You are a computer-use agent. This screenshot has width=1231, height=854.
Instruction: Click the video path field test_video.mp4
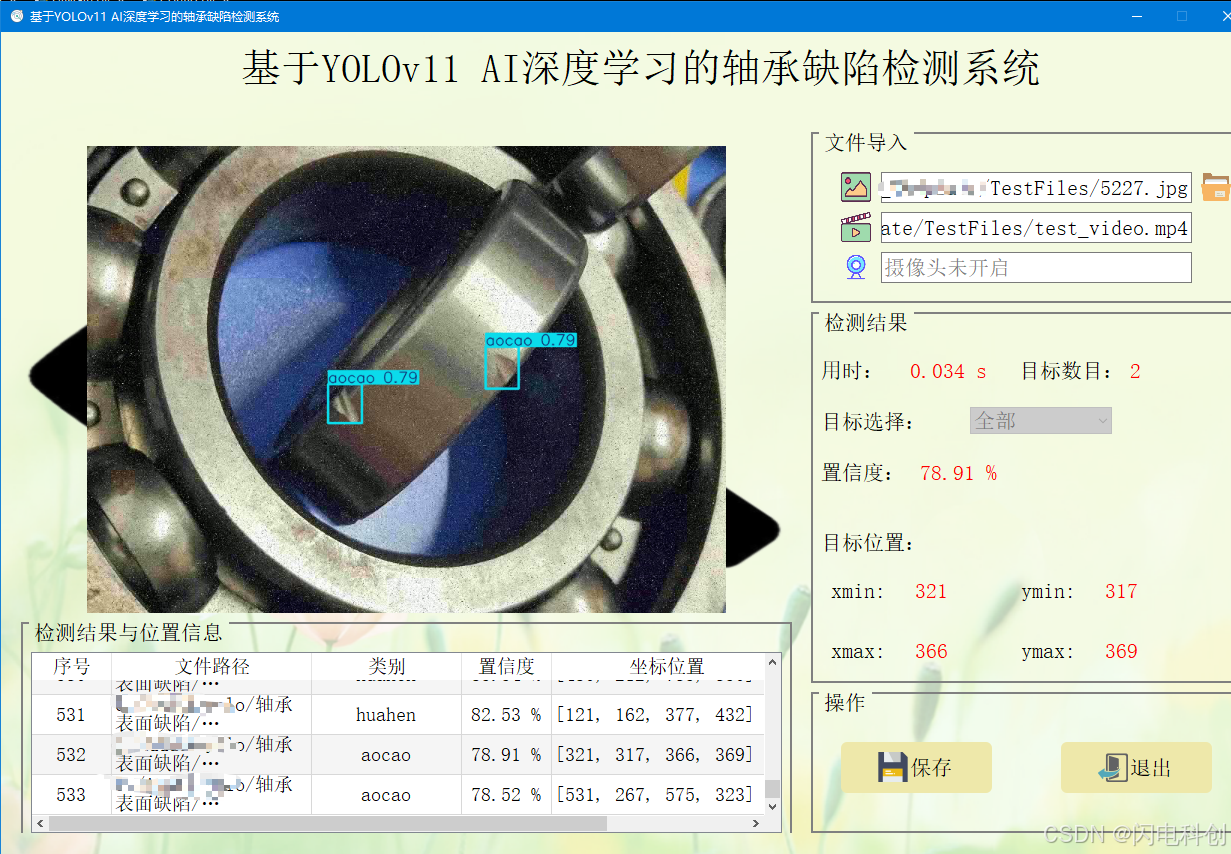pyautogui.click(x=1036, y=228)
